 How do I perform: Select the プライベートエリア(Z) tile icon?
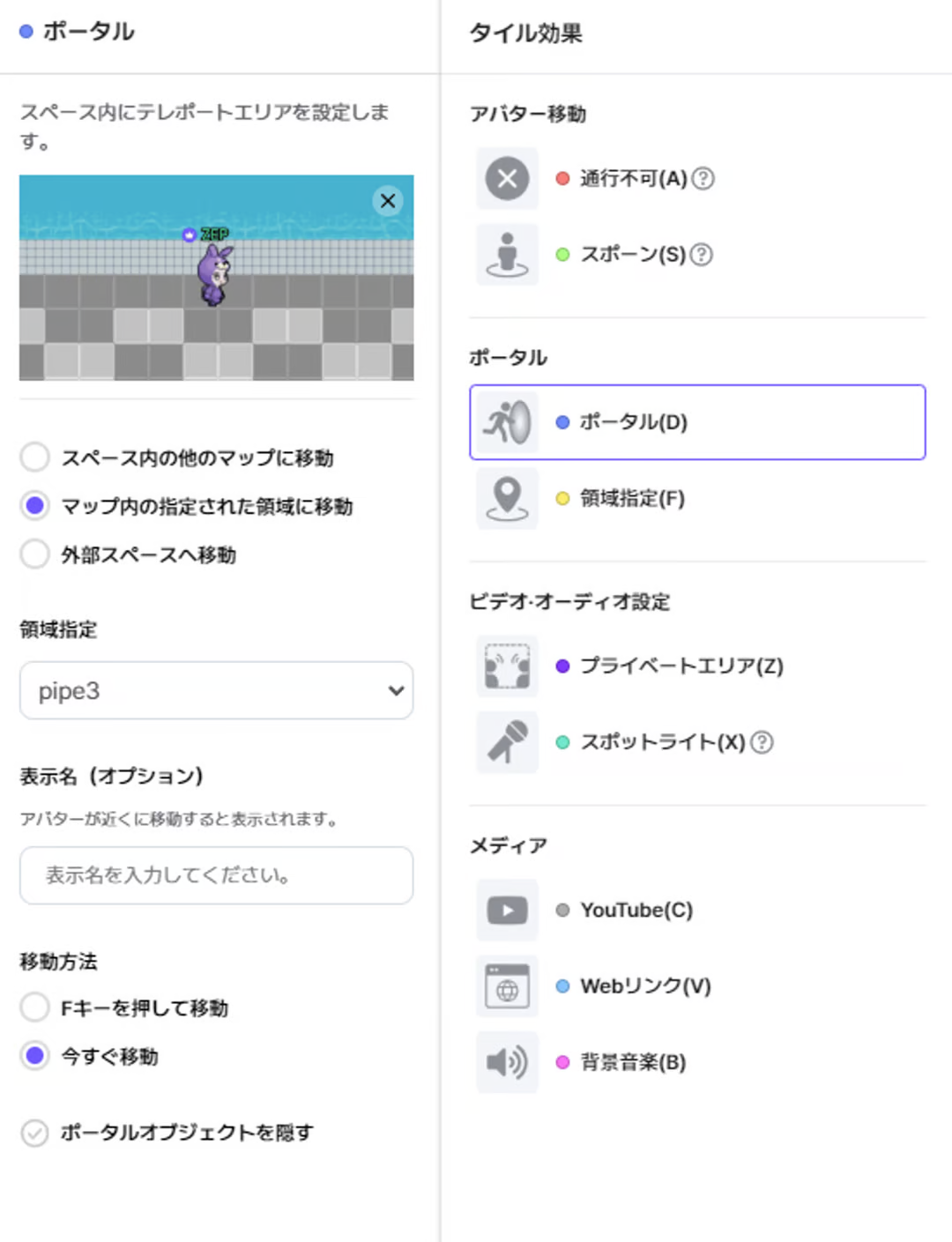click(507, 666)
